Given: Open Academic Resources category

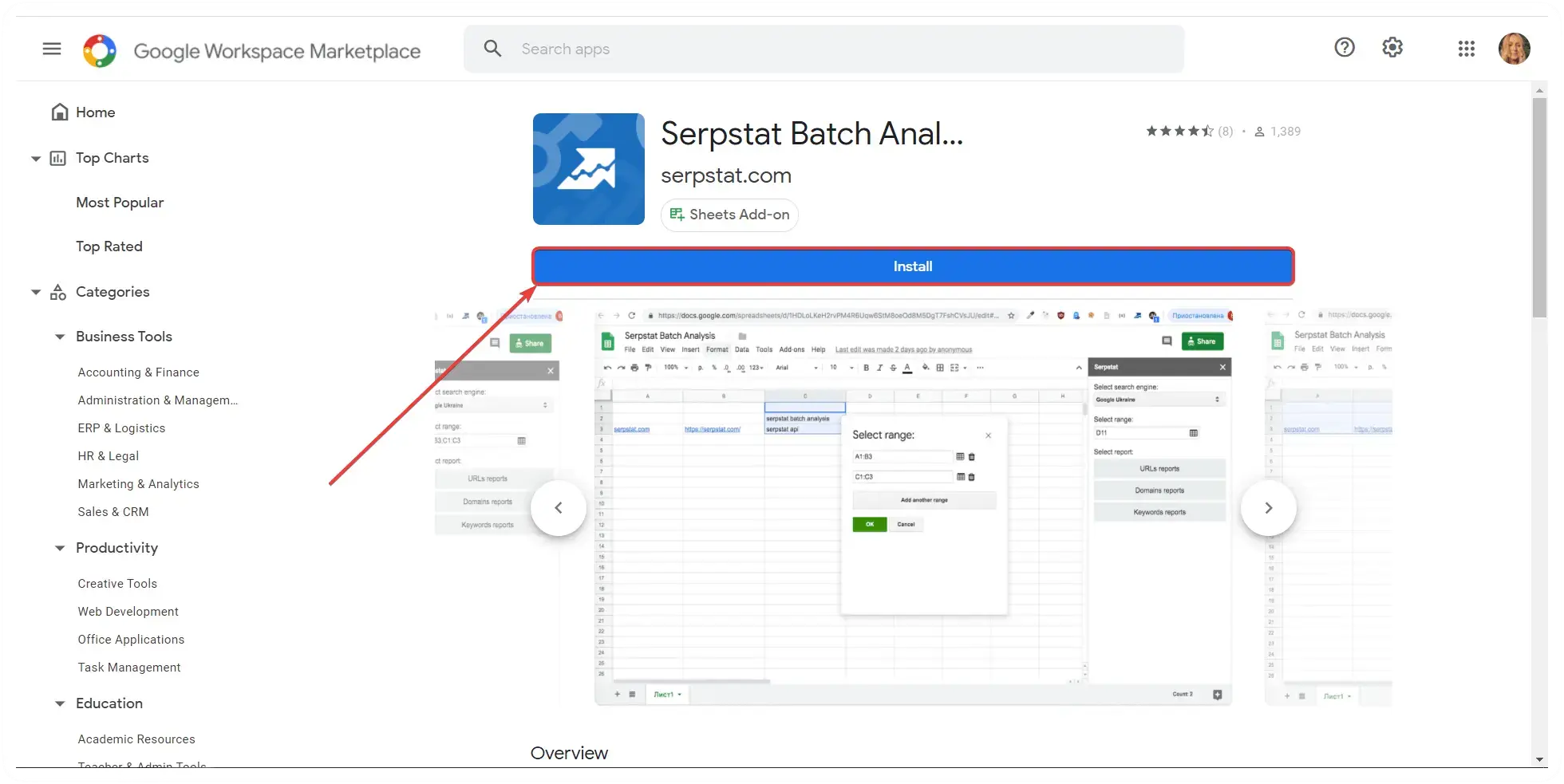Looking at the screenshot, I should [x=136, y=739].
